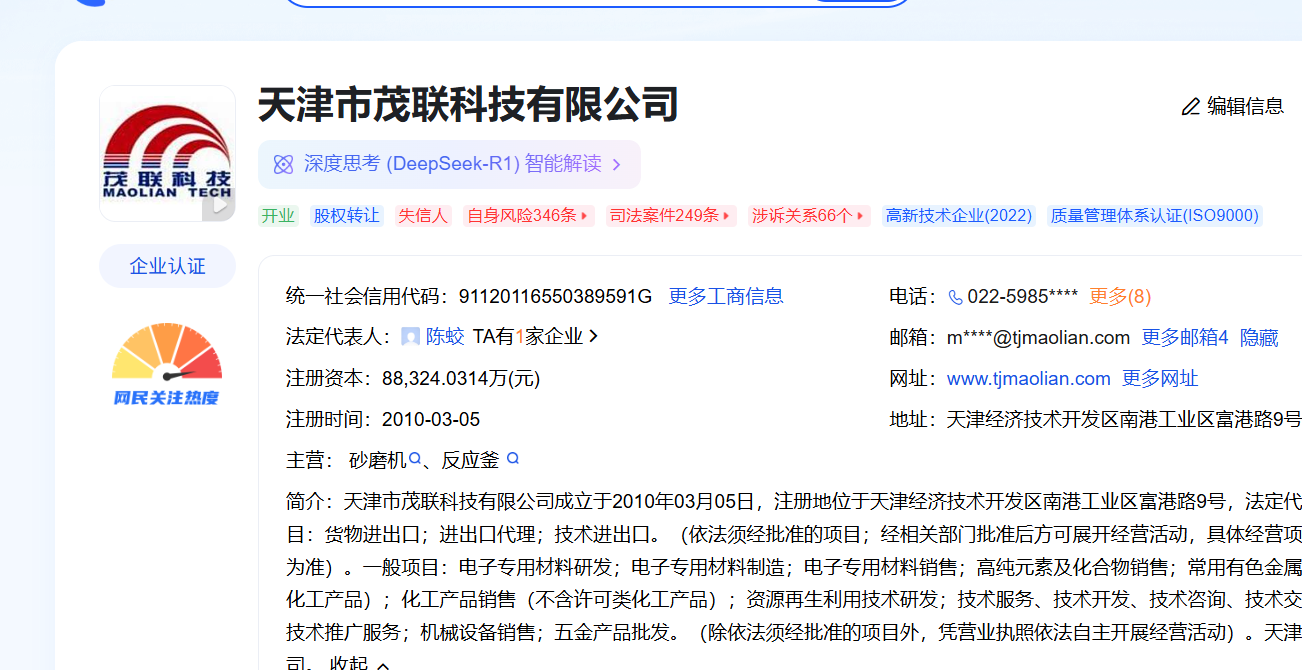Select the credit code 91120116550389591G
Screen dimensions: 1302x670
pos(555,296)
